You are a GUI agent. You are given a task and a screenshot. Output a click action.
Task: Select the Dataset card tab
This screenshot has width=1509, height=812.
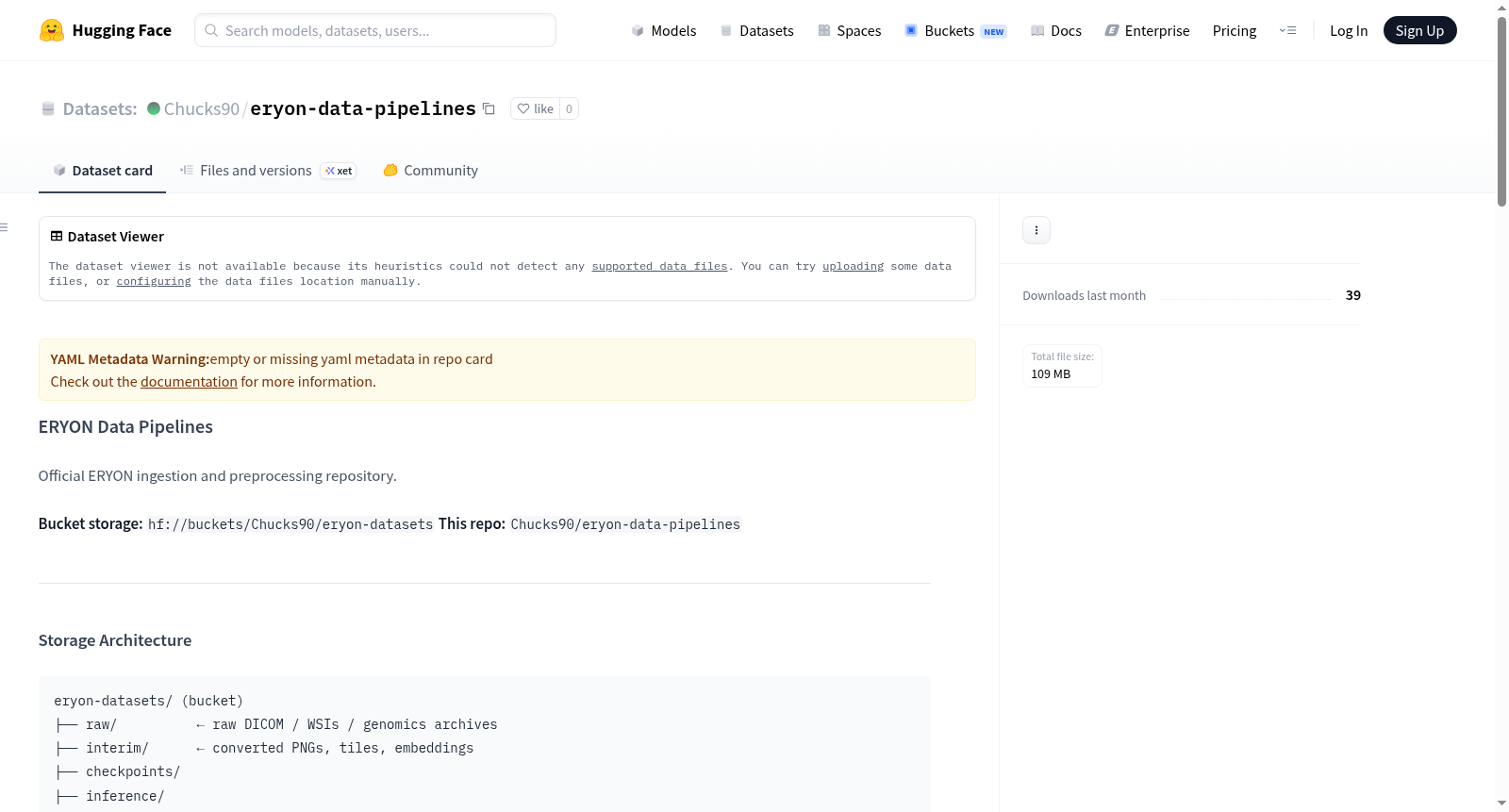(x=102, y=171)
